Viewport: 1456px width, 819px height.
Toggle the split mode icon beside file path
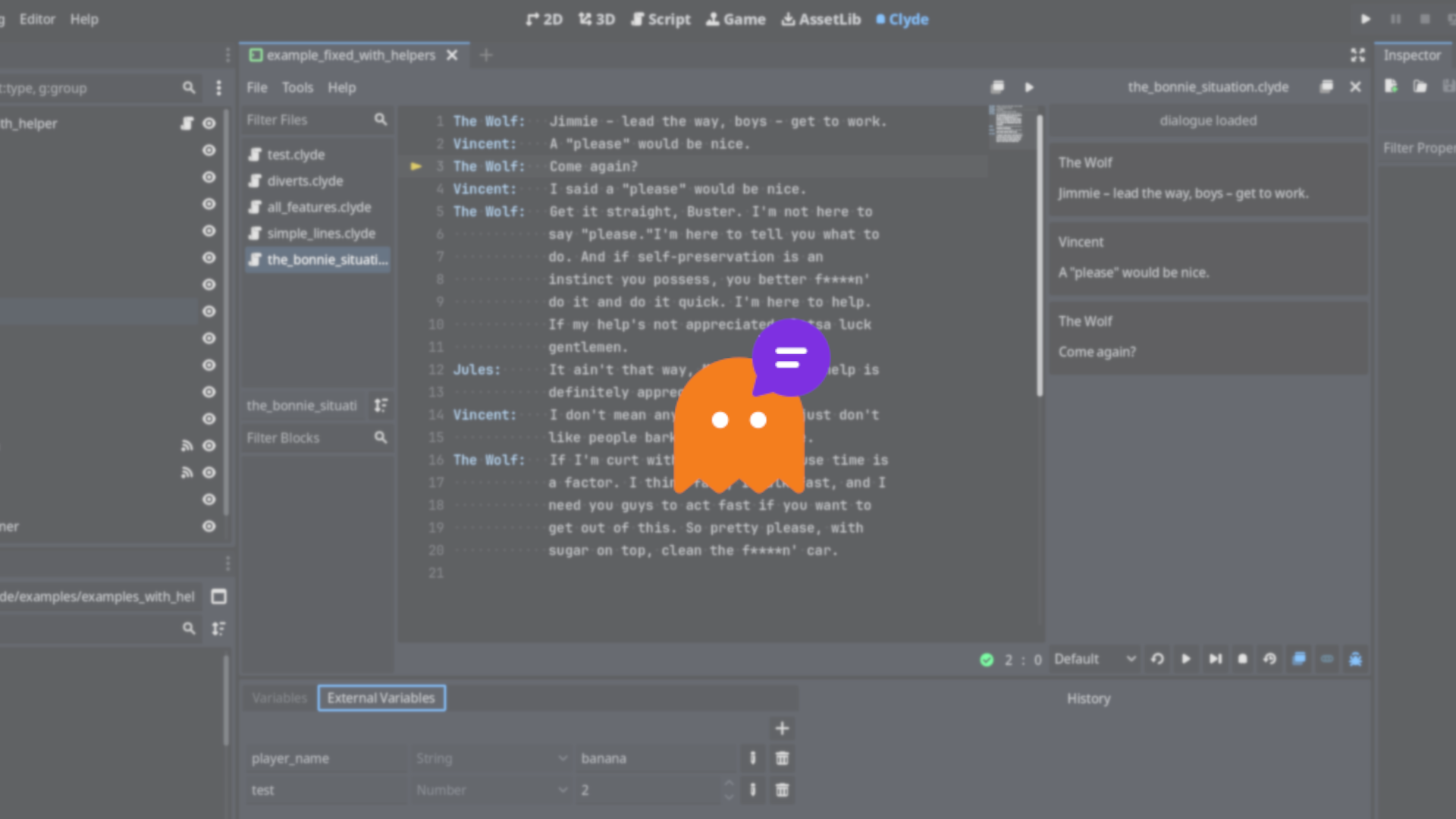tap(218, 597)
